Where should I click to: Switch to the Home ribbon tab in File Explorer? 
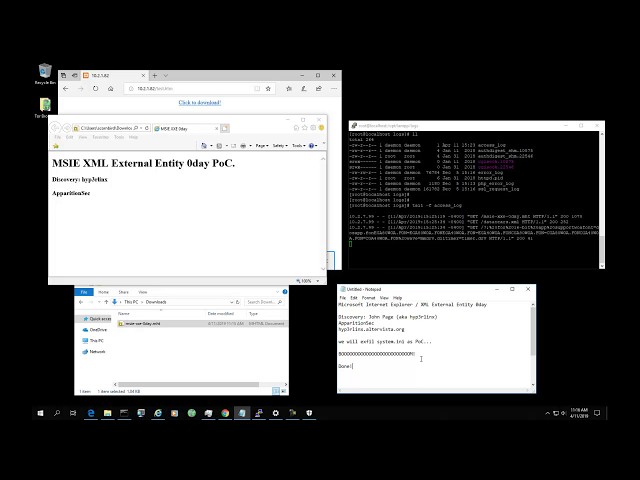click(x=103, y=292)
